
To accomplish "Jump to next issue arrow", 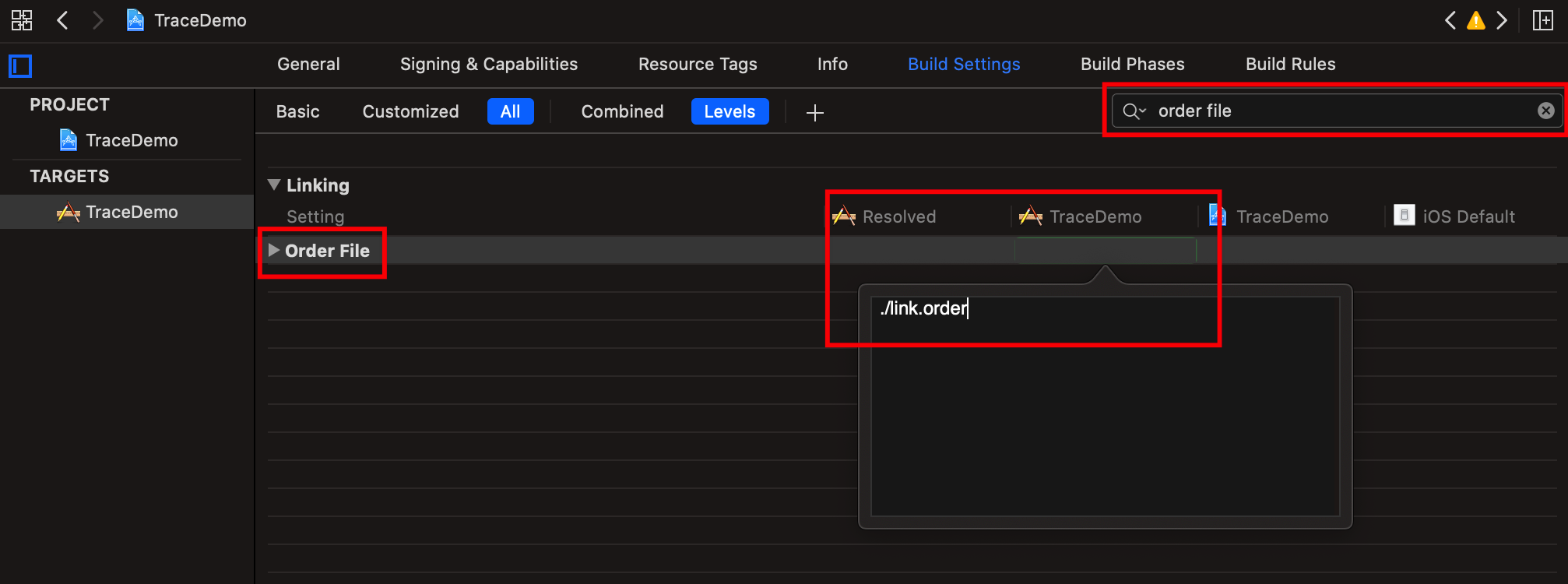I will (x=1501, y=20).
